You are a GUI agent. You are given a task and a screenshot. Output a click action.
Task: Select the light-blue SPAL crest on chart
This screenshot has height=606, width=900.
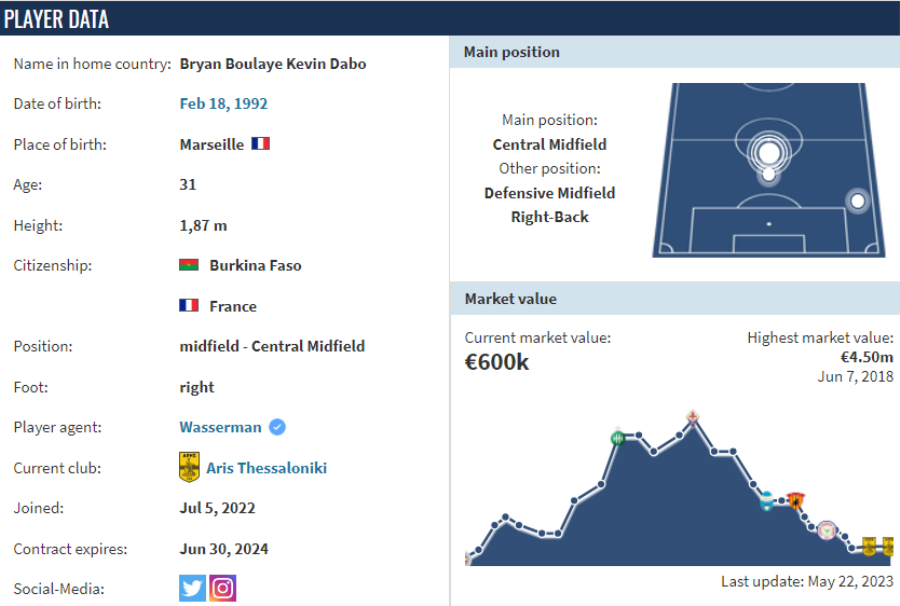point(766,501)
